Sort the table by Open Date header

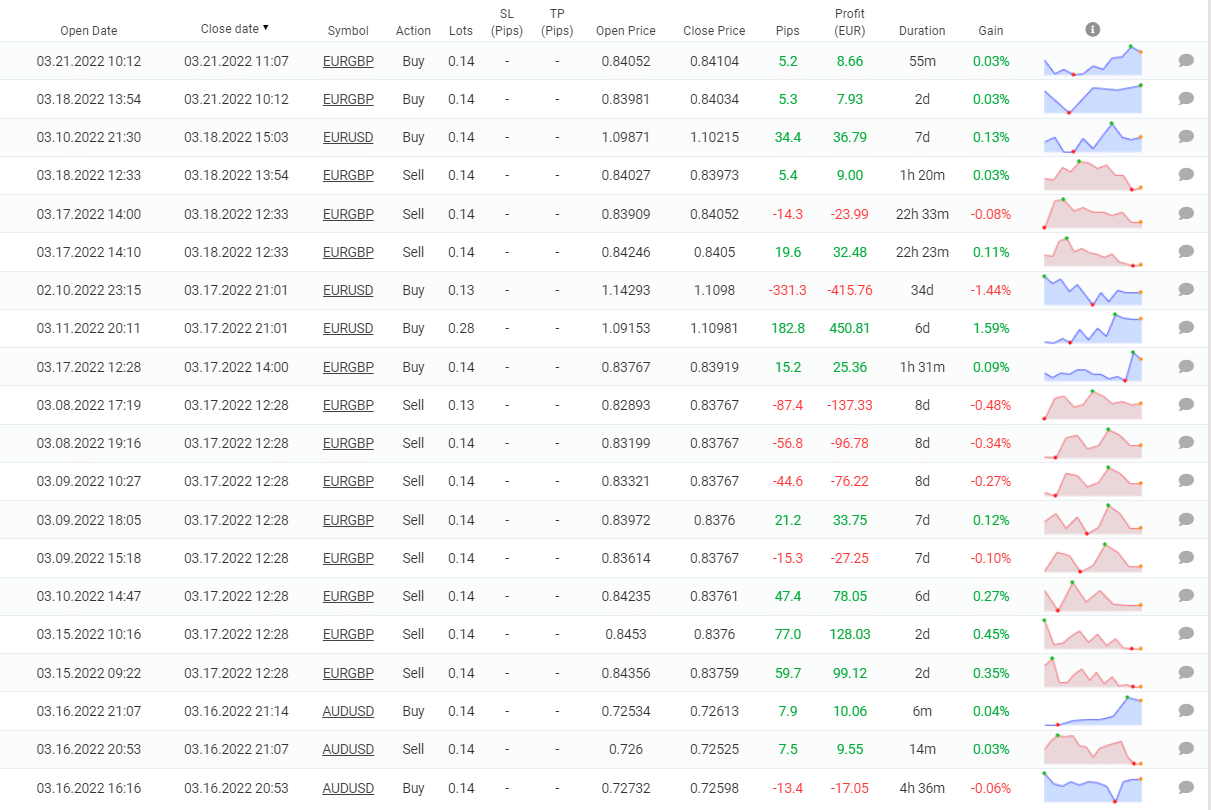(89, 30)
